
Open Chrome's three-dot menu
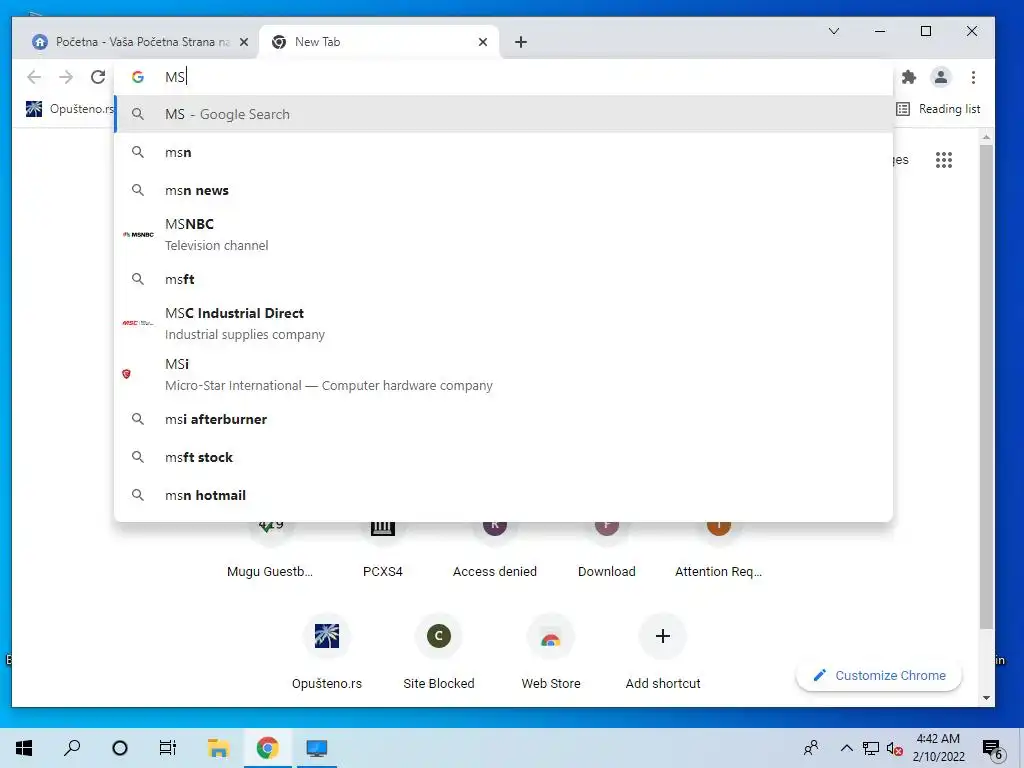pos(973,77)
